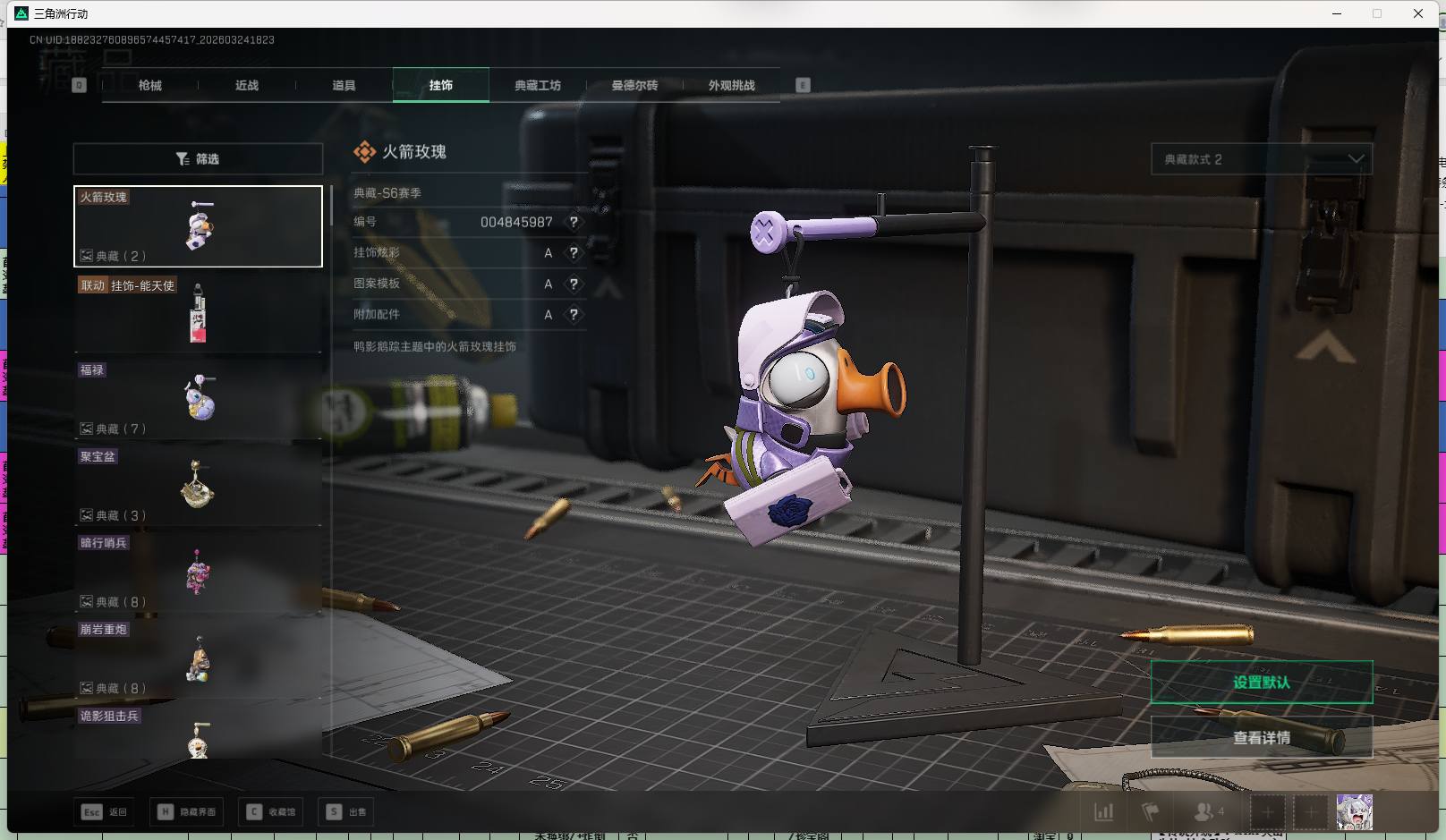Open the flag icon in bottom bar
The image size is (1446, 840).
click(1151, 812)
